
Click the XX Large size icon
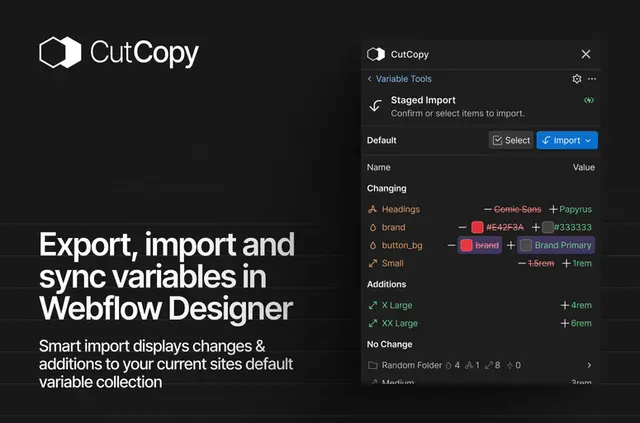point(372,323)
